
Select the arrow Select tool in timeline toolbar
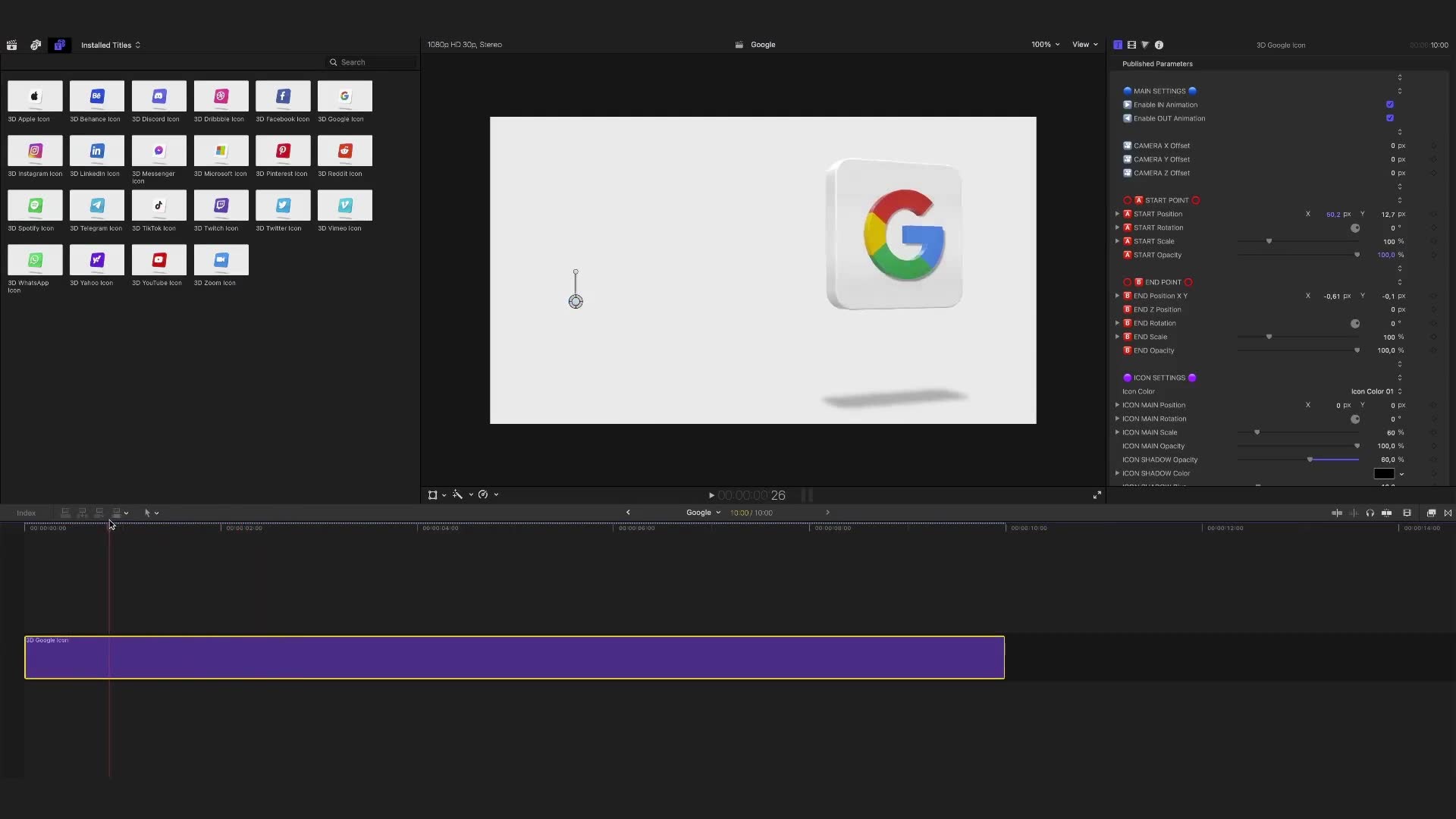click(x=147, y=513)
